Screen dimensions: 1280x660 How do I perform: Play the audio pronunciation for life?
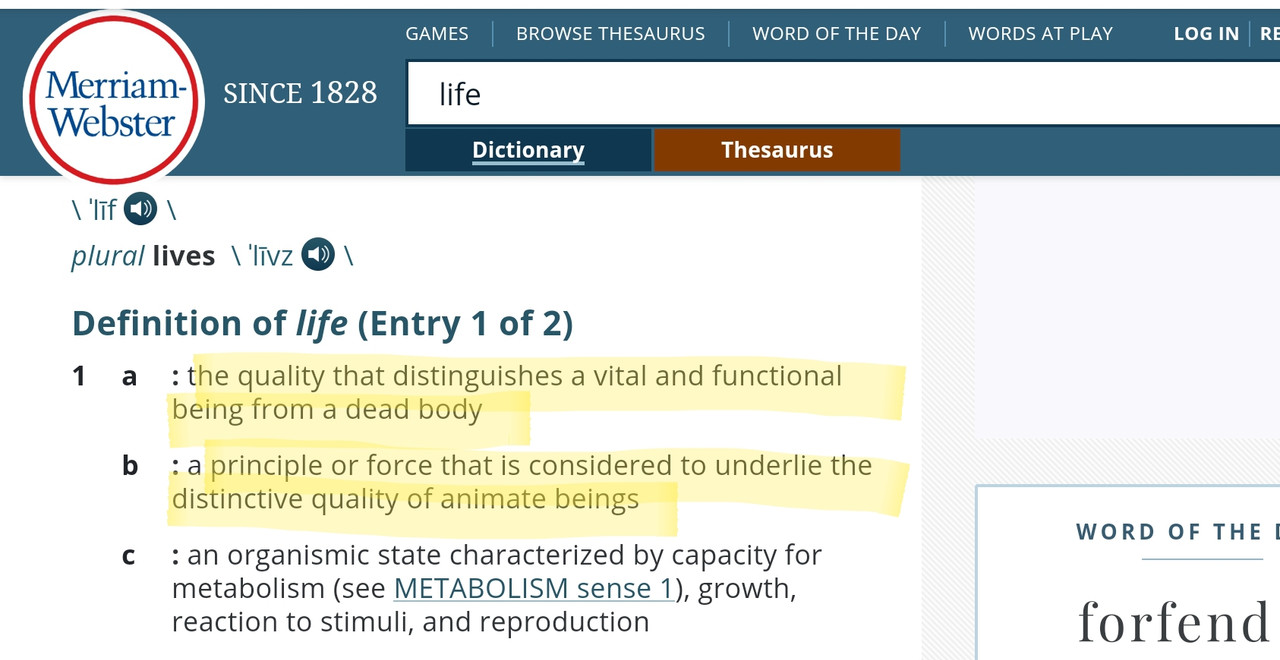coord(141,210)
